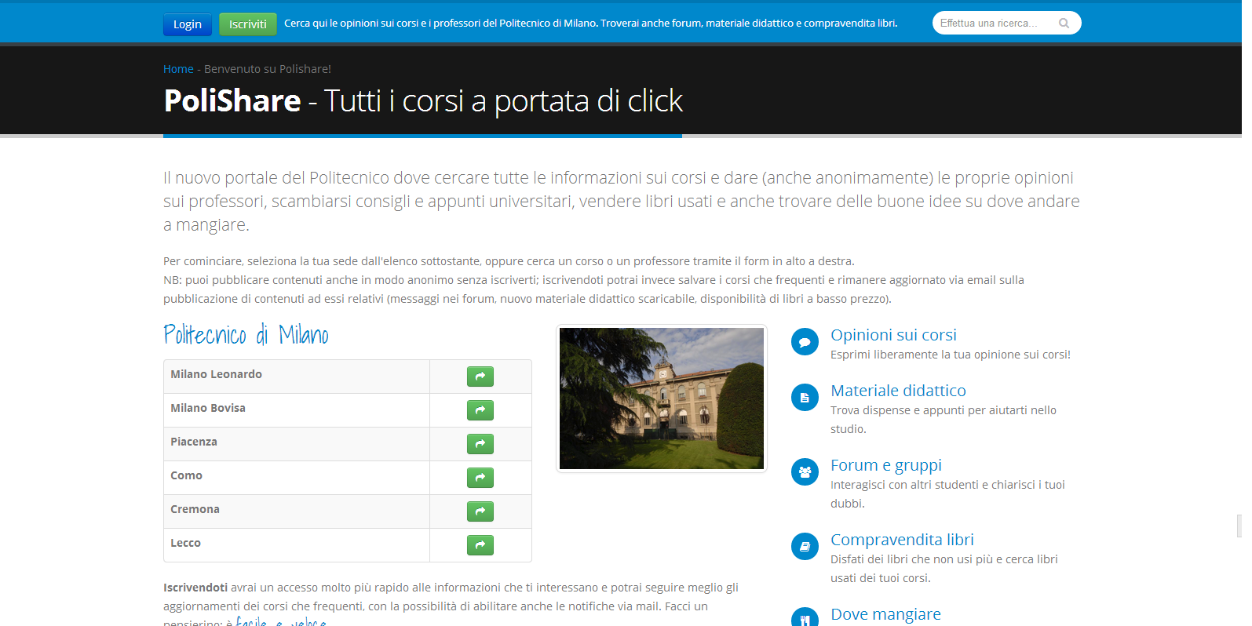1252x626 pixels.
Task: Click the green Iscriviti button
Action: [x=248, y=24]
